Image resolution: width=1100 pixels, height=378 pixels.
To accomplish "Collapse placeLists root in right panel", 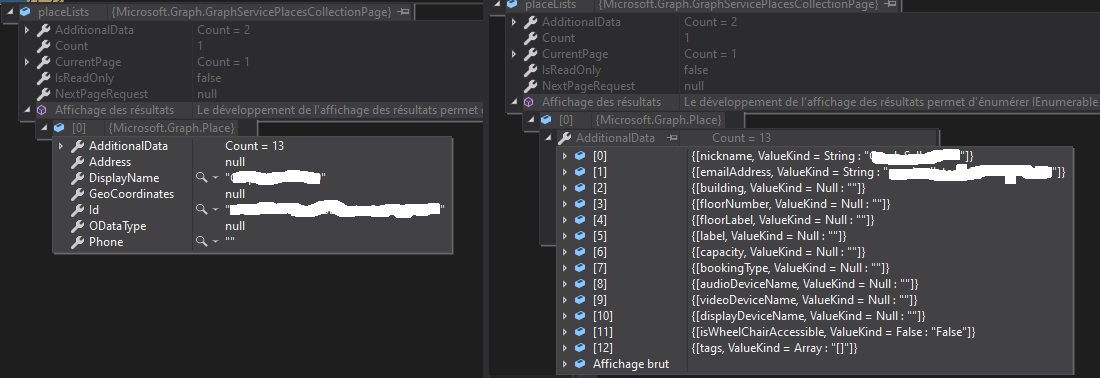I will coord(497,4).
